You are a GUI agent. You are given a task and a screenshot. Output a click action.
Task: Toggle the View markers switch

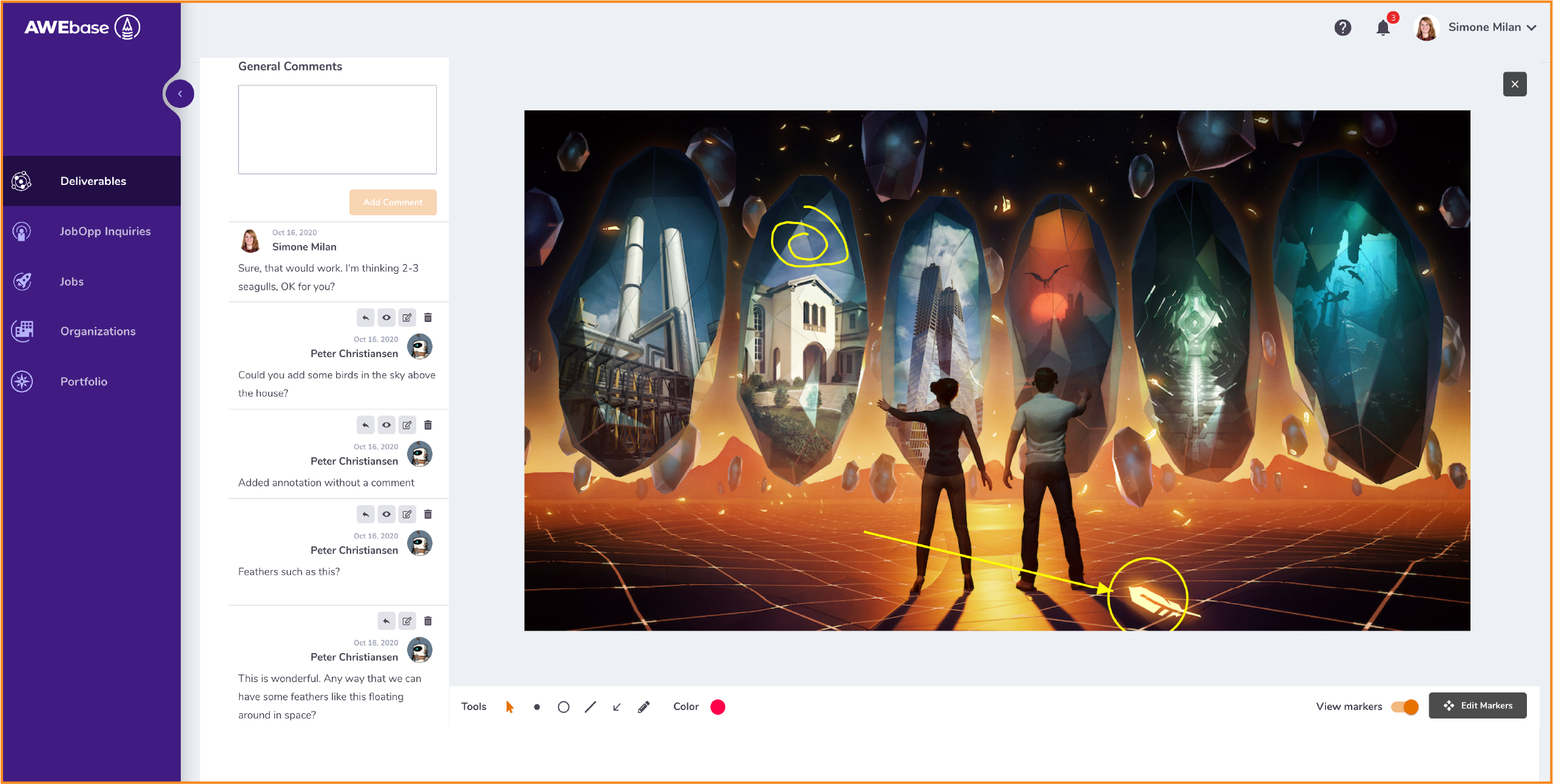(x=1405, y=707)
